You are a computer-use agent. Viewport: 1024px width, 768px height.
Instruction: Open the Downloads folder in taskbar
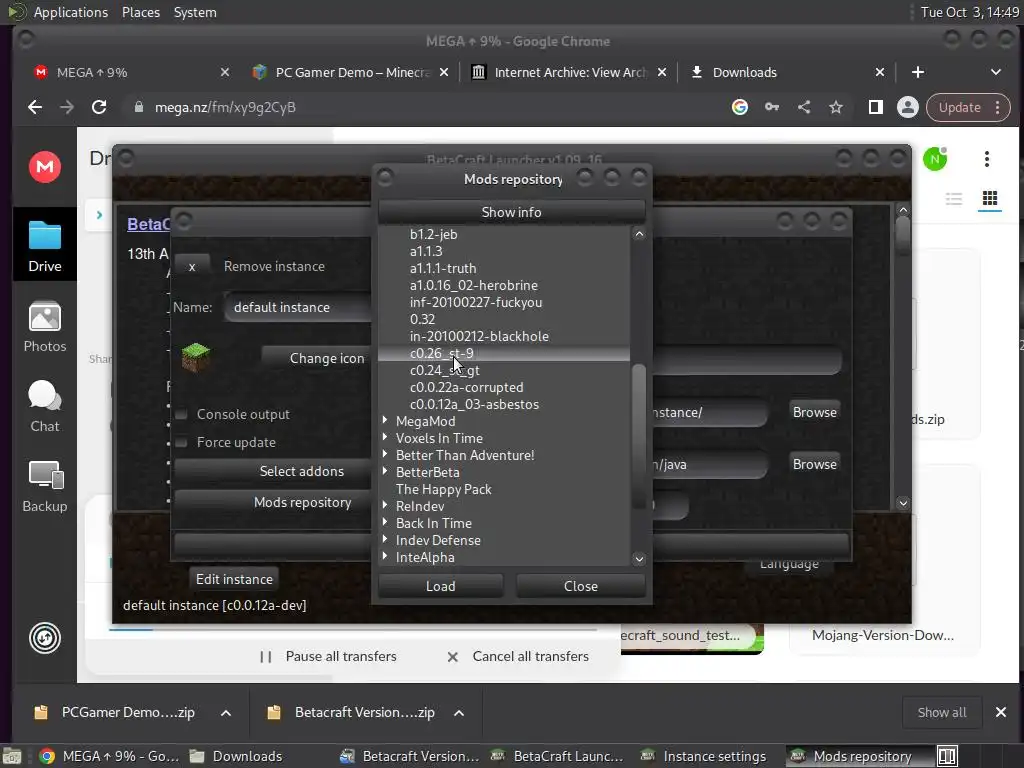coord(236,756)
